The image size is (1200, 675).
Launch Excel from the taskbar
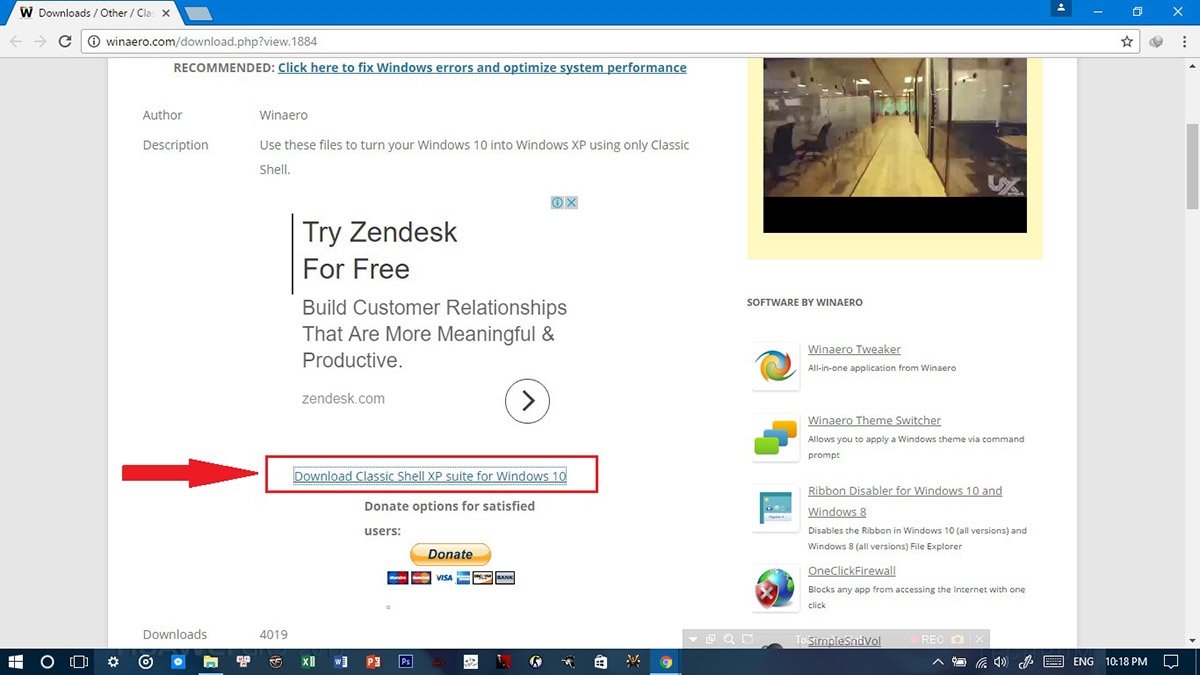point(308,661)
